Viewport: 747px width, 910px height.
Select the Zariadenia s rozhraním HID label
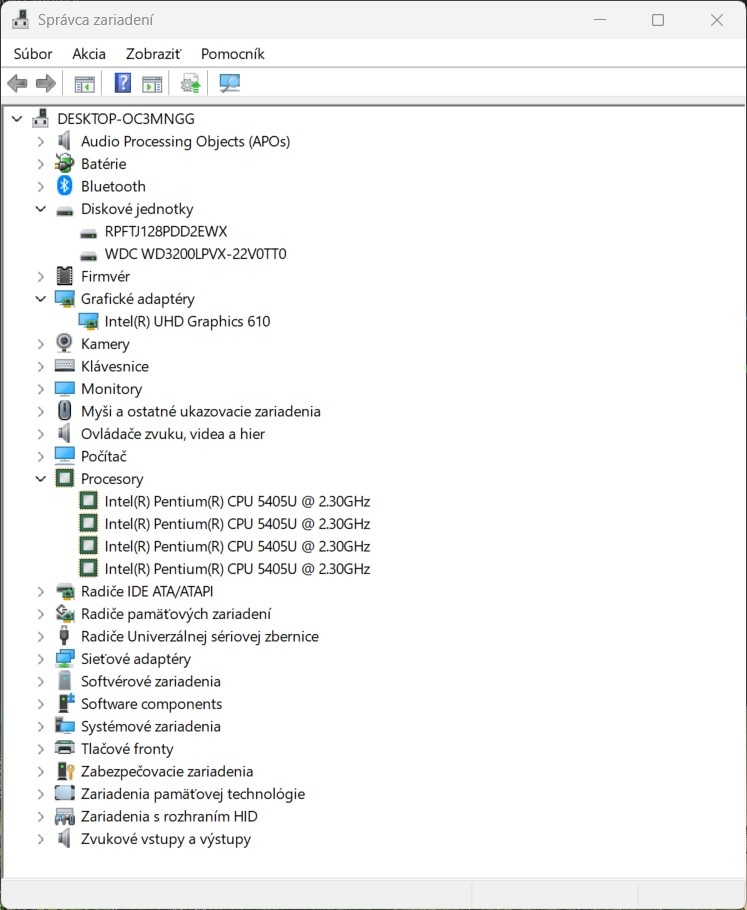pyautogui.click(x=169, y=817)
